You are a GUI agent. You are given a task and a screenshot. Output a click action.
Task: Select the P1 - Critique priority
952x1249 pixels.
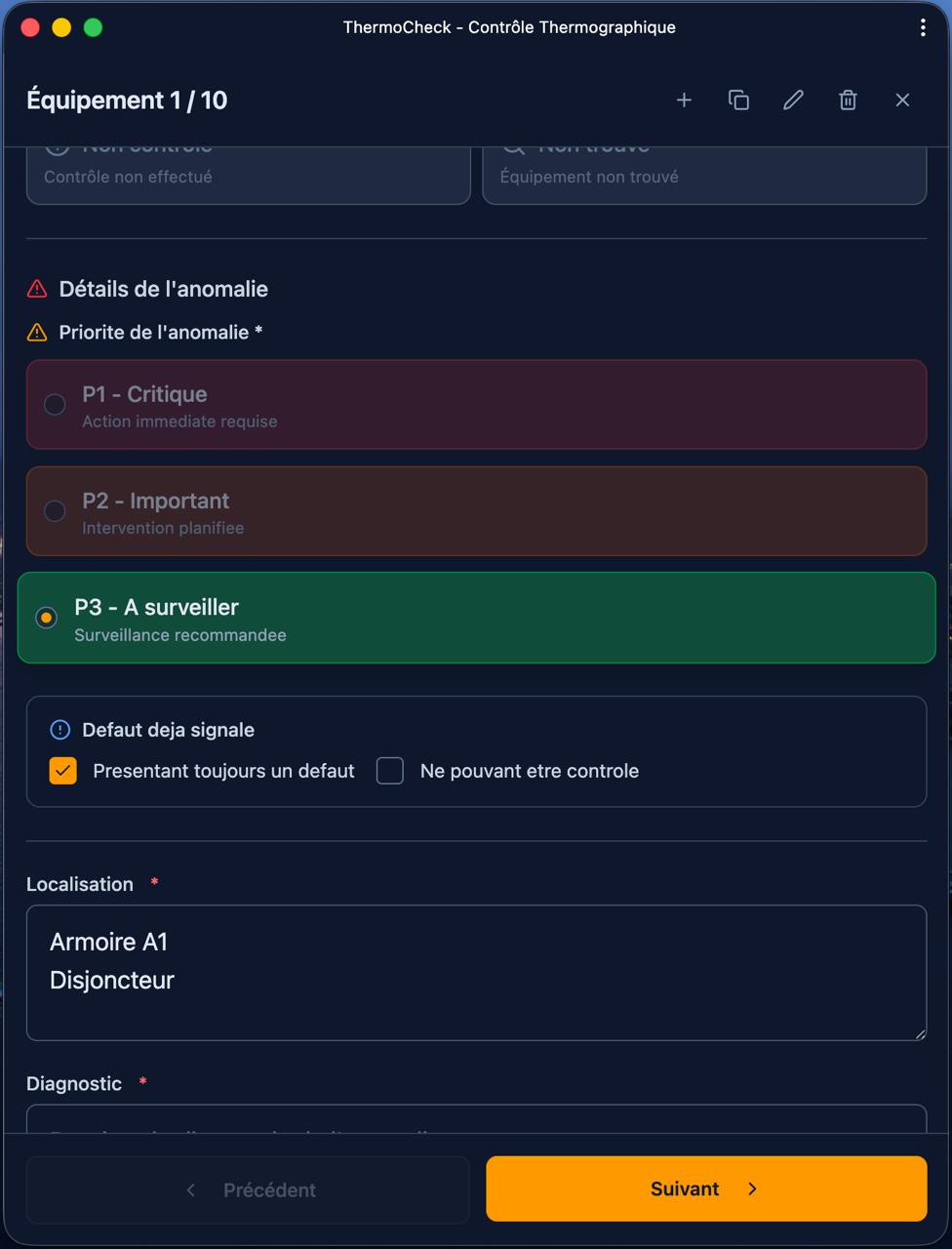(56, 404)
